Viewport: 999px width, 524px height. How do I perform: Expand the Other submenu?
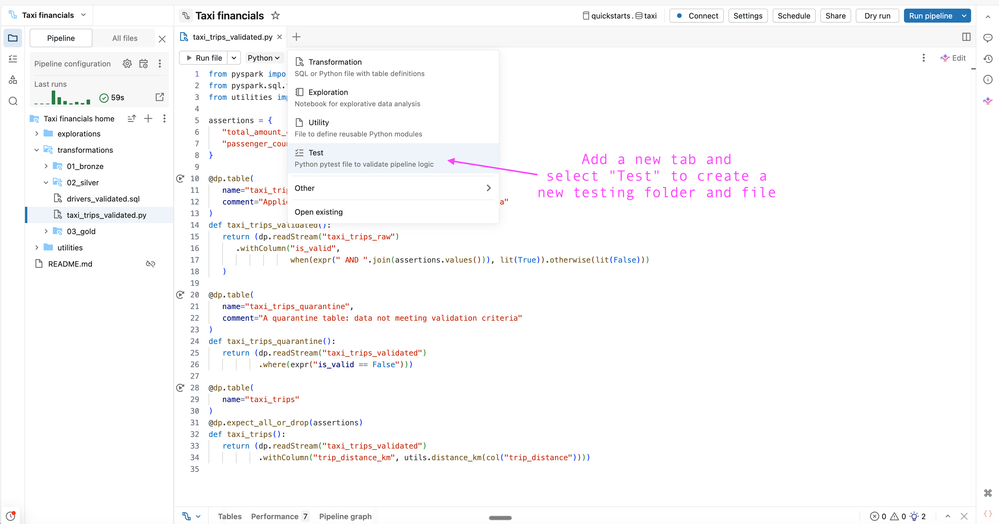coord(393,188)
